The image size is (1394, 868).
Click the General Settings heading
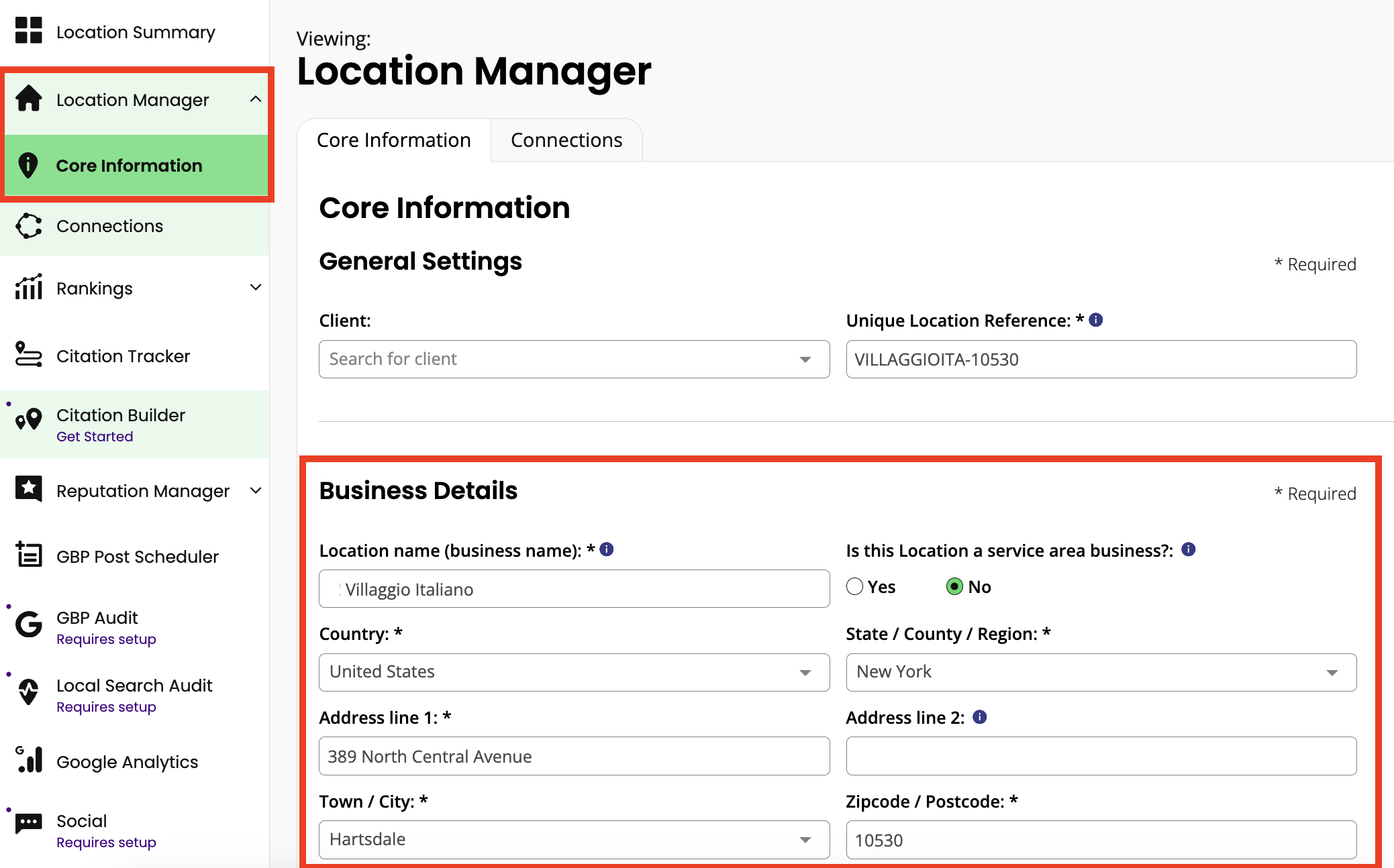420,261
